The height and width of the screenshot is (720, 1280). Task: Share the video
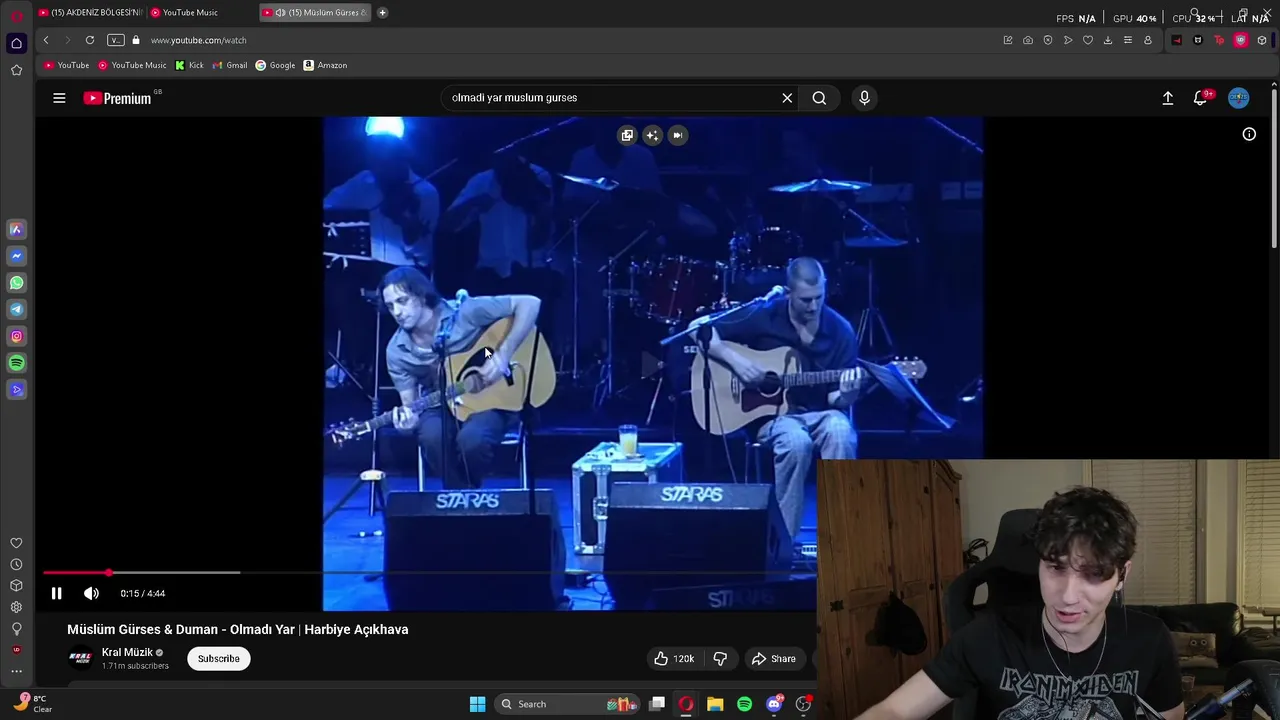point(774,658)
